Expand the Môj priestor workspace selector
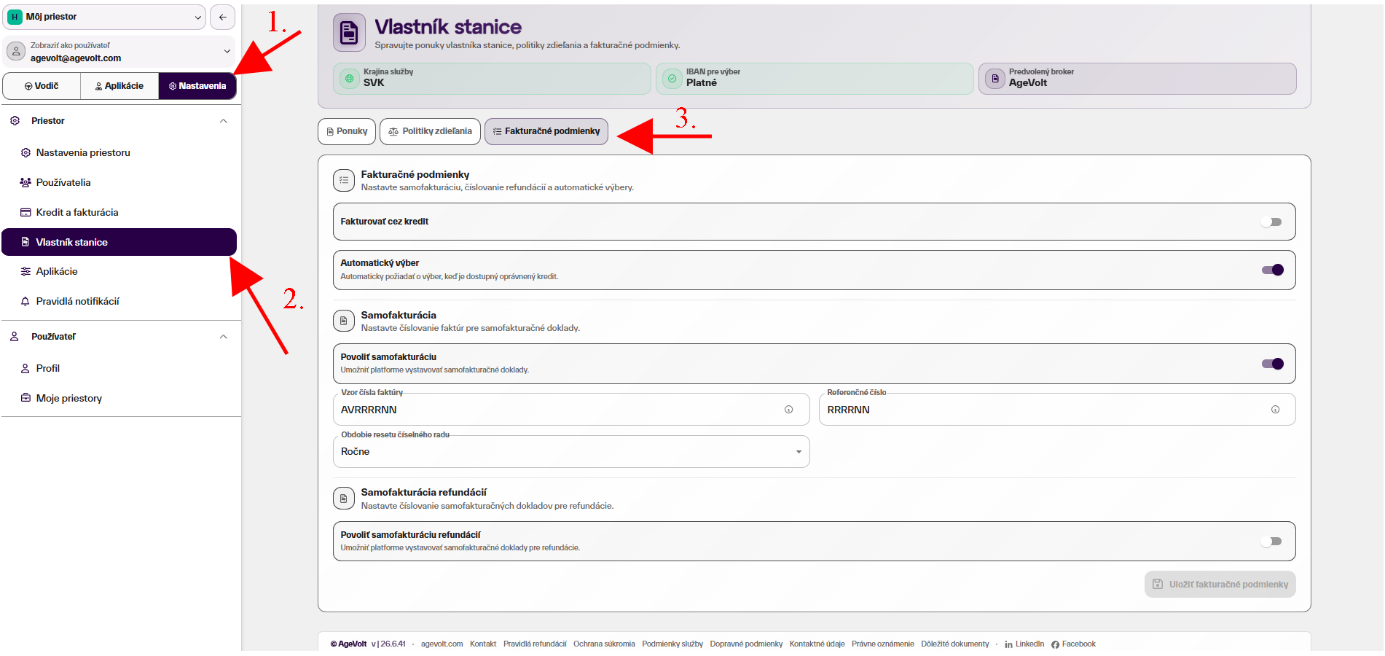 click(104, 17)
